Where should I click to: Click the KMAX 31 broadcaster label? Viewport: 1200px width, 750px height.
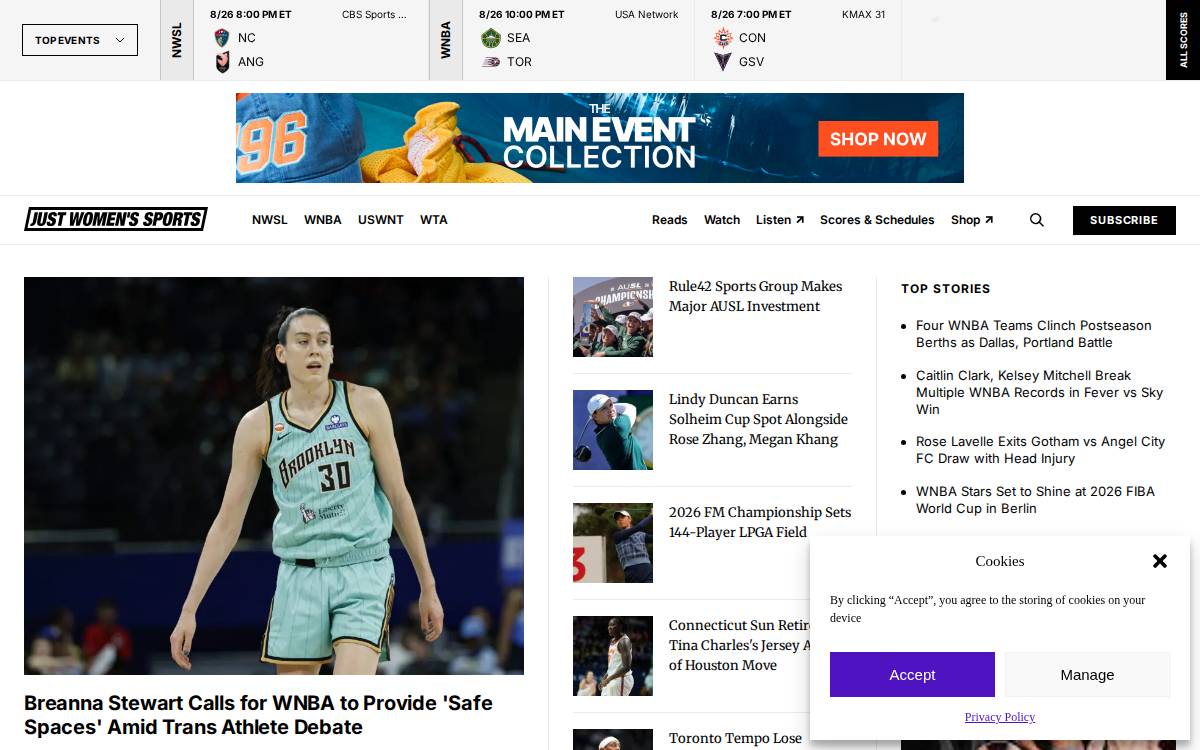pyautogui.click(x=863, y=15)
